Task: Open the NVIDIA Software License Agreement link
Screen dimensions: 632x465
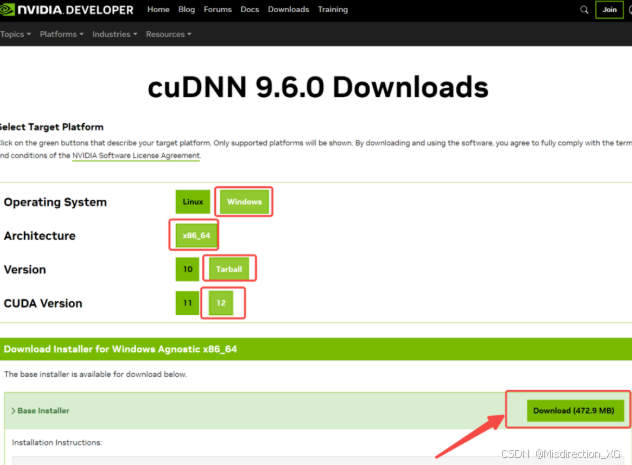Action: point(136,156)
